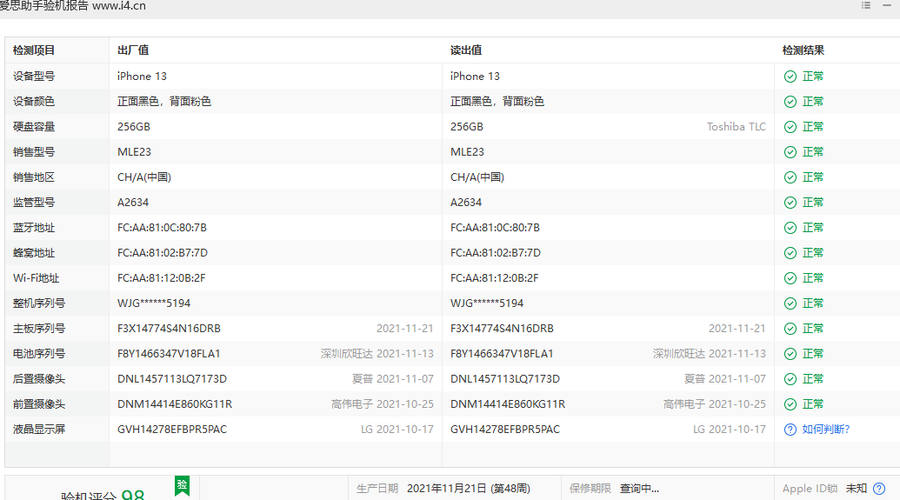Click the 验机评分 98 score
The image size is (900, 500).
pyautogui.click(x=103, y=494)
